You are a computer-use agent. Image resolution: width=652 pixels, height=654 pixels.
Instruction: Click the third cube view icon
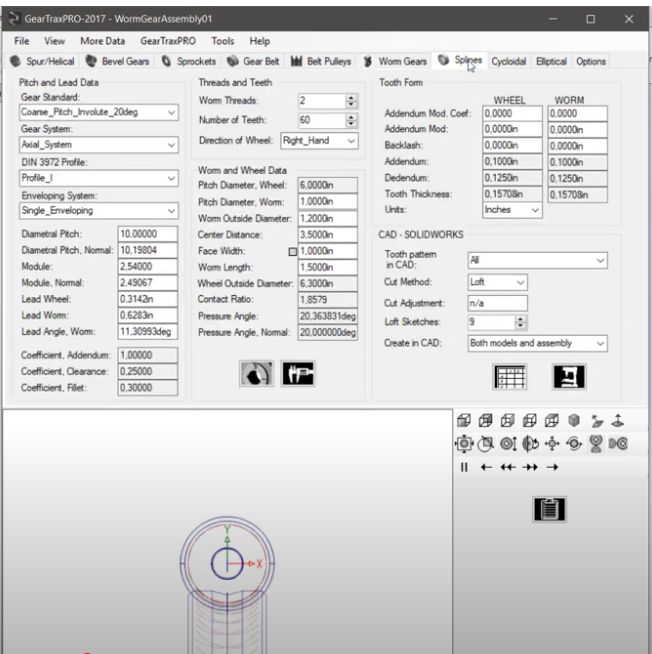point(508,420)
